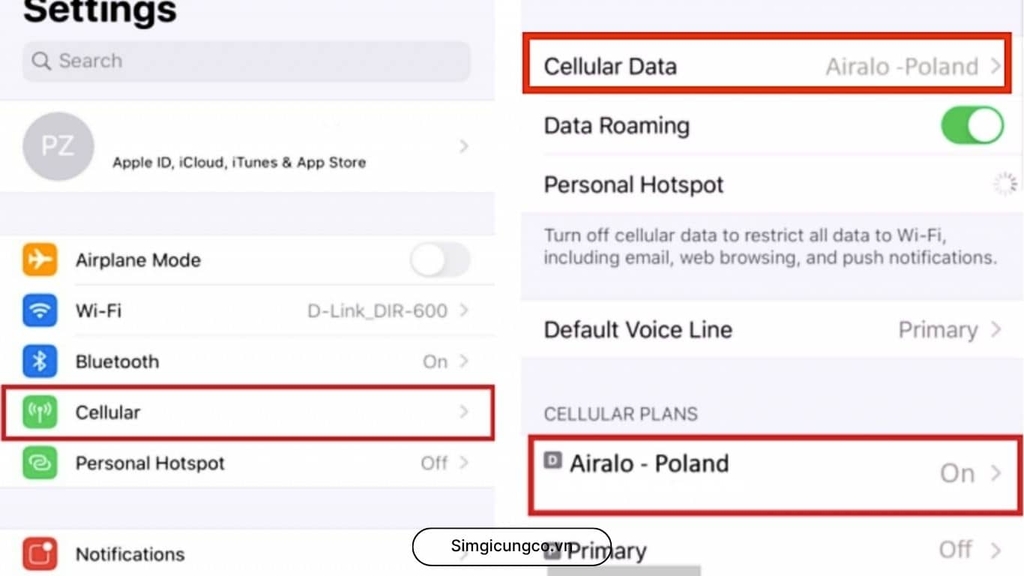The width and height of the screenshot is (1024, 576).
Task: Click the Airplane Mode orange icon
Action: pyautogui.click(x=40, y=260)
